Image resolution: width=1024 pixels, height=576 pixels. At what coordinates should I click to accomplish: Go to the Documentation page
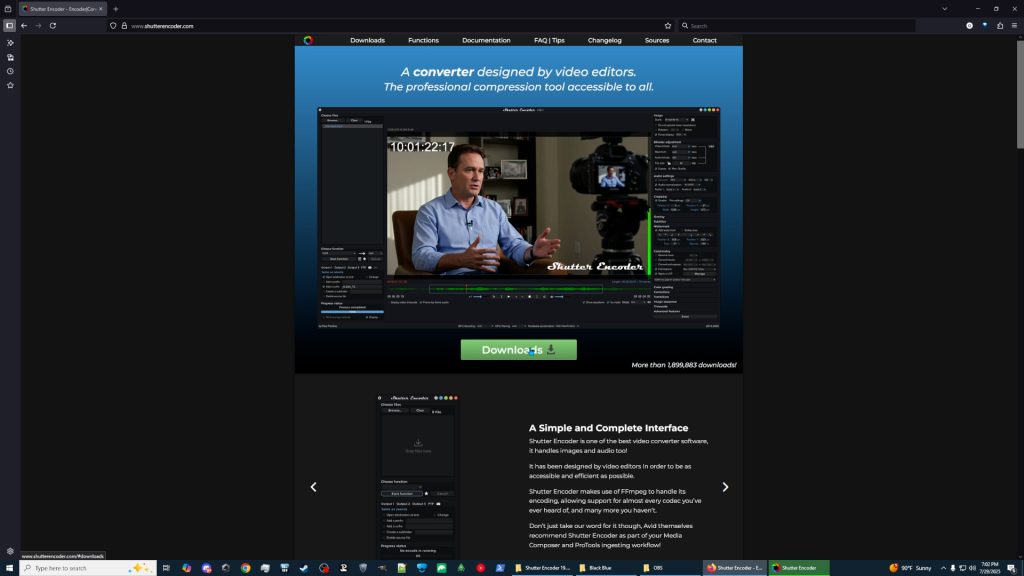click(486, 40)
